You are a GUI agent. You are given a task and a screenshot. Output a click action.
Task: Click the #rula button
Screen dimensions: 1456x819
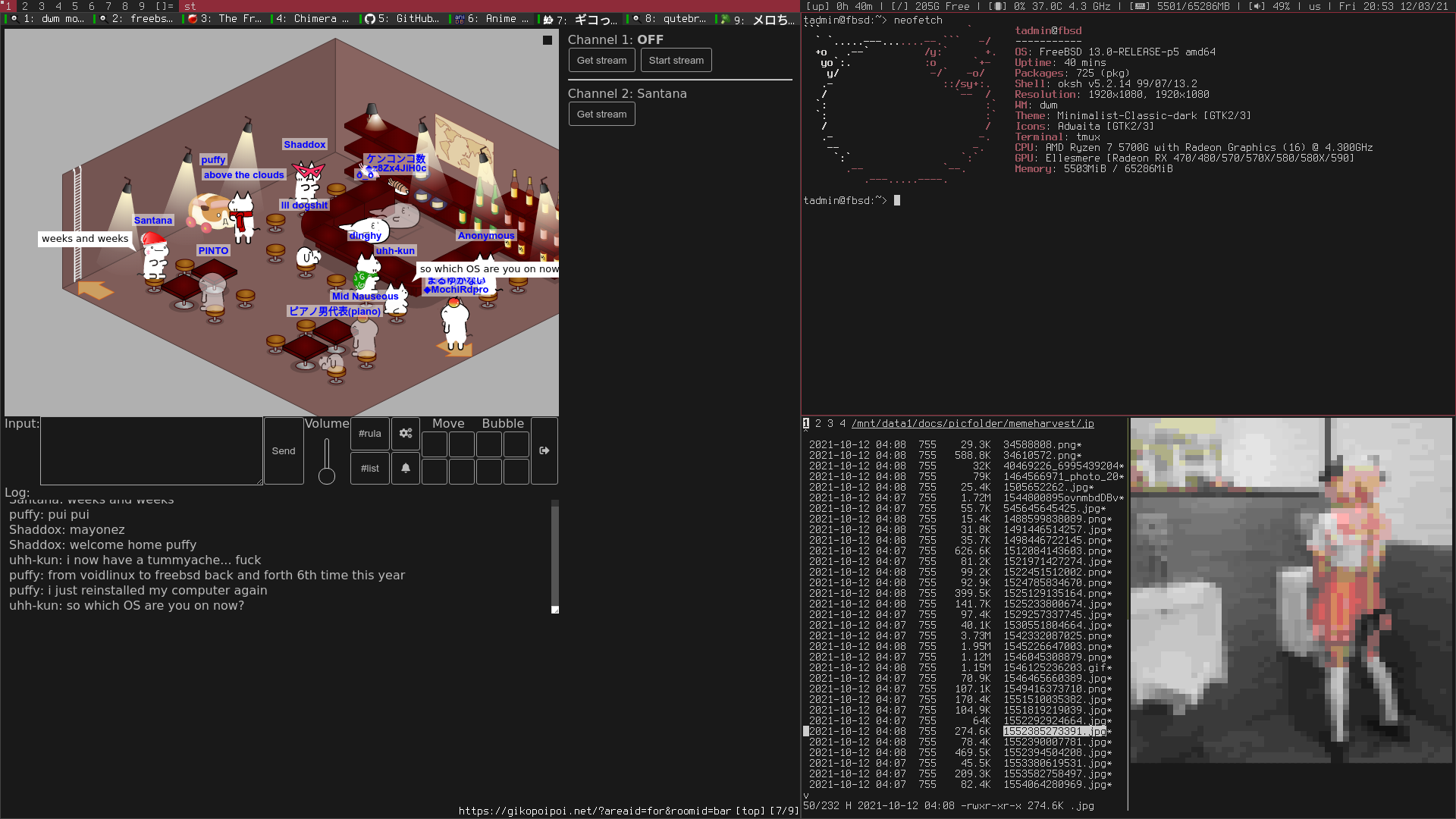tap(370, 433)
